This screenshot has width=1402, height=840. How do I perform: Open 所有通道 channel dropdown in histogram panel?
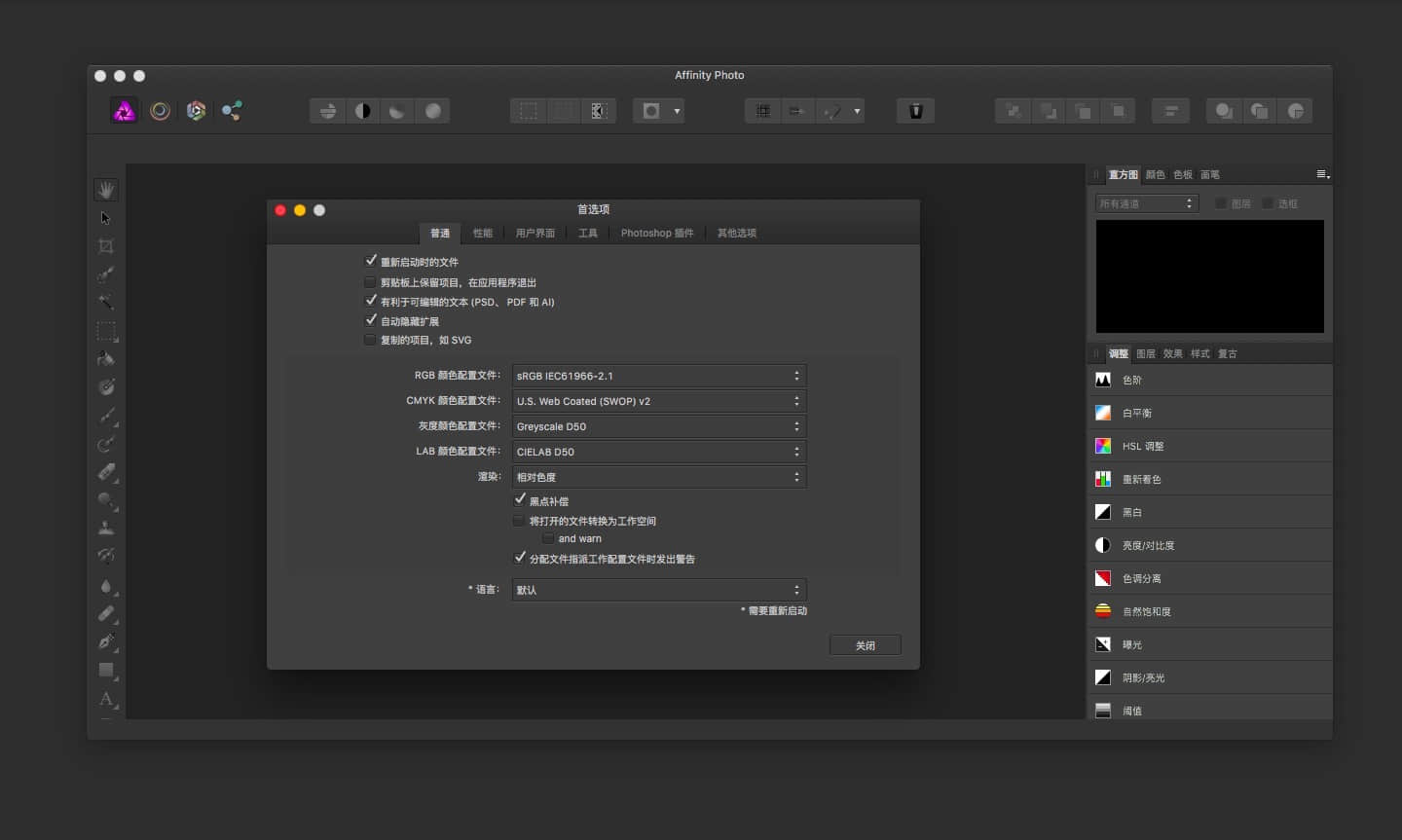coord(1147,203)
